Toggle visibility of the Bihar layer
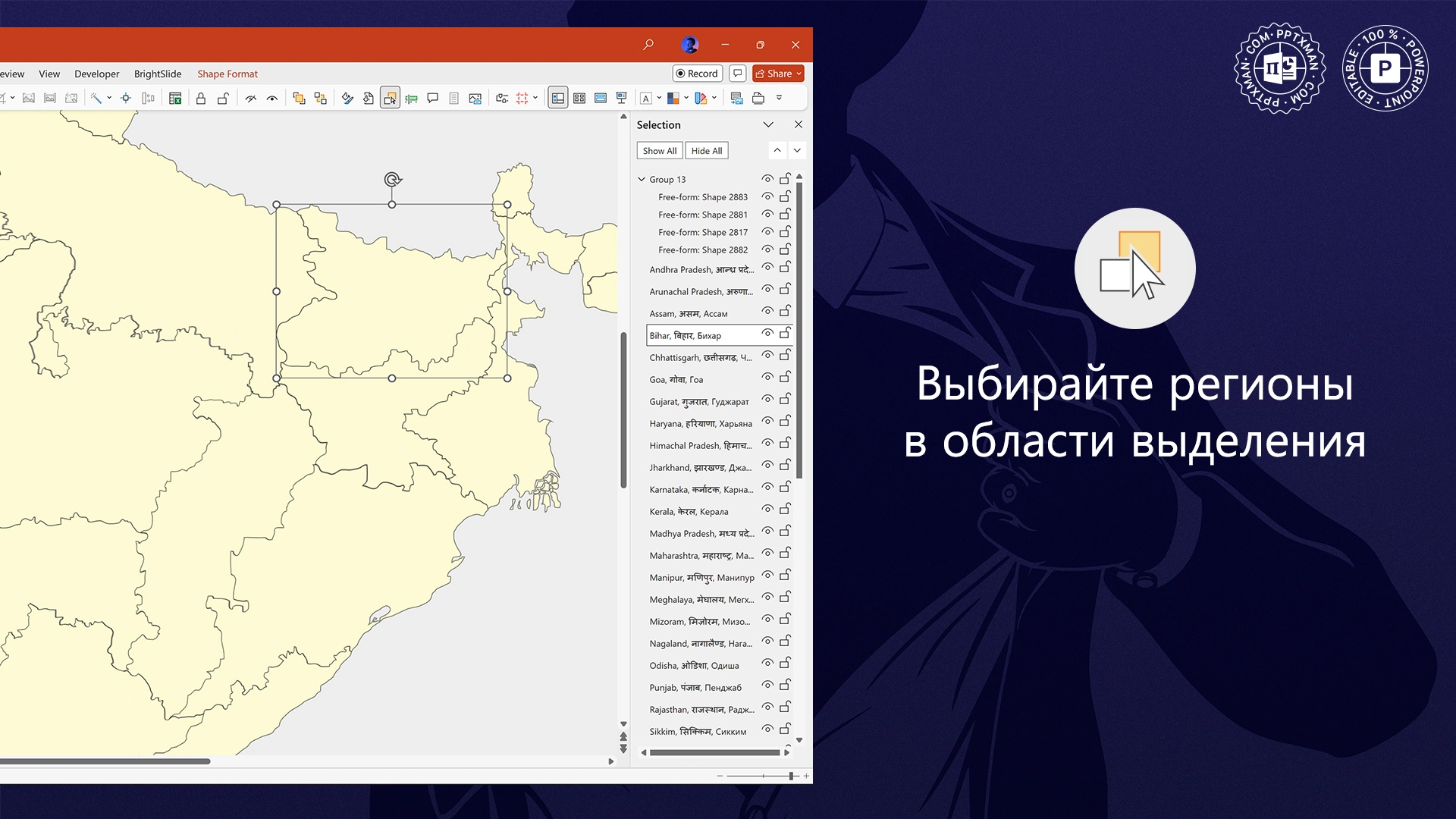 pyautogui.click(x=767, y=334)
